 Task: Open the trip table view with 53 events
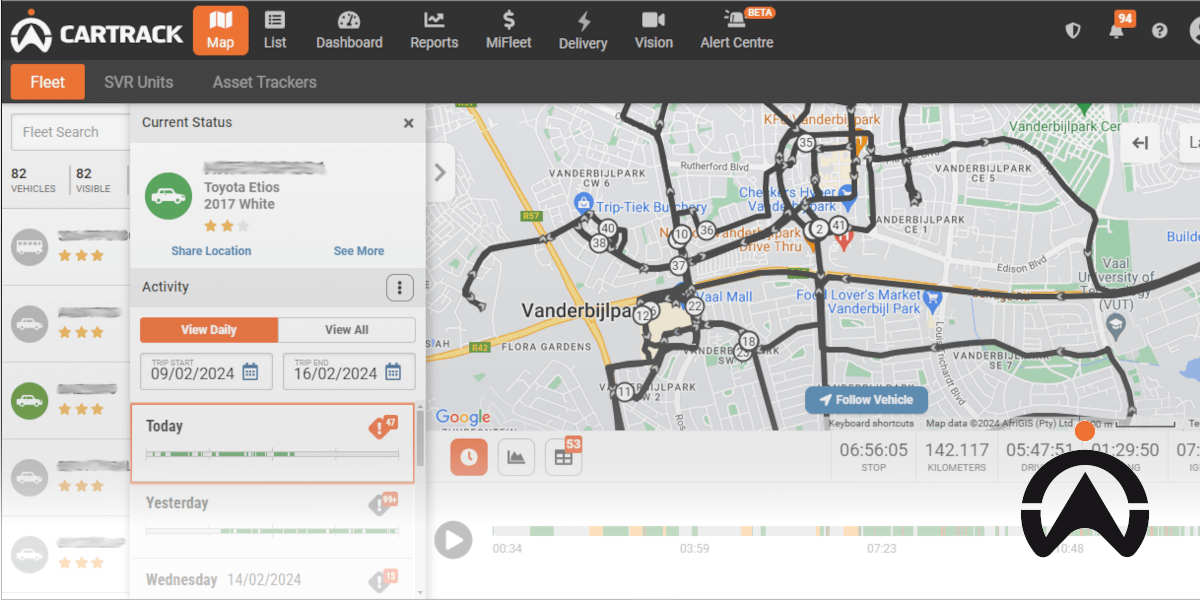point(563,456)
